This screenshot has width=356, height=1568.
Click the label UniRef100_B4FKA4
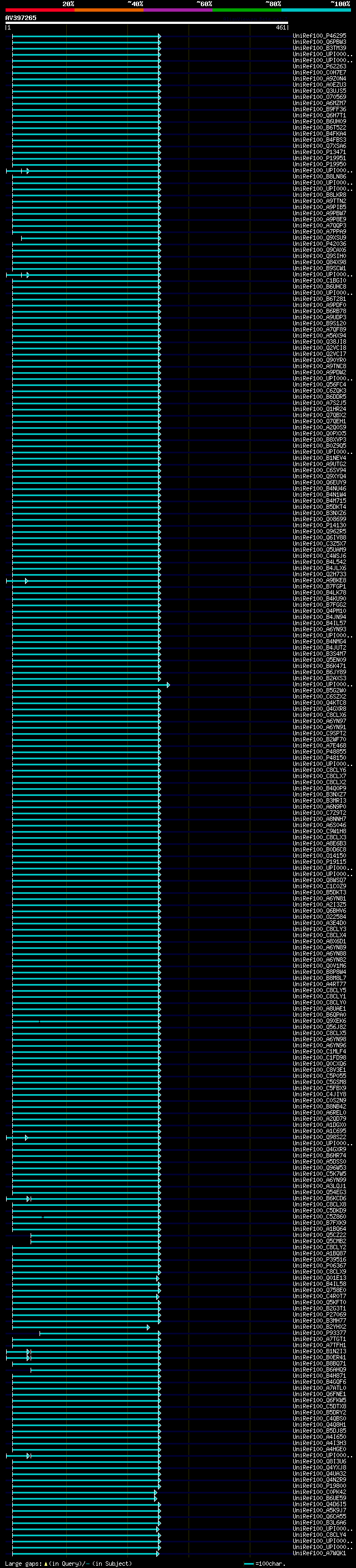(319, 134)
